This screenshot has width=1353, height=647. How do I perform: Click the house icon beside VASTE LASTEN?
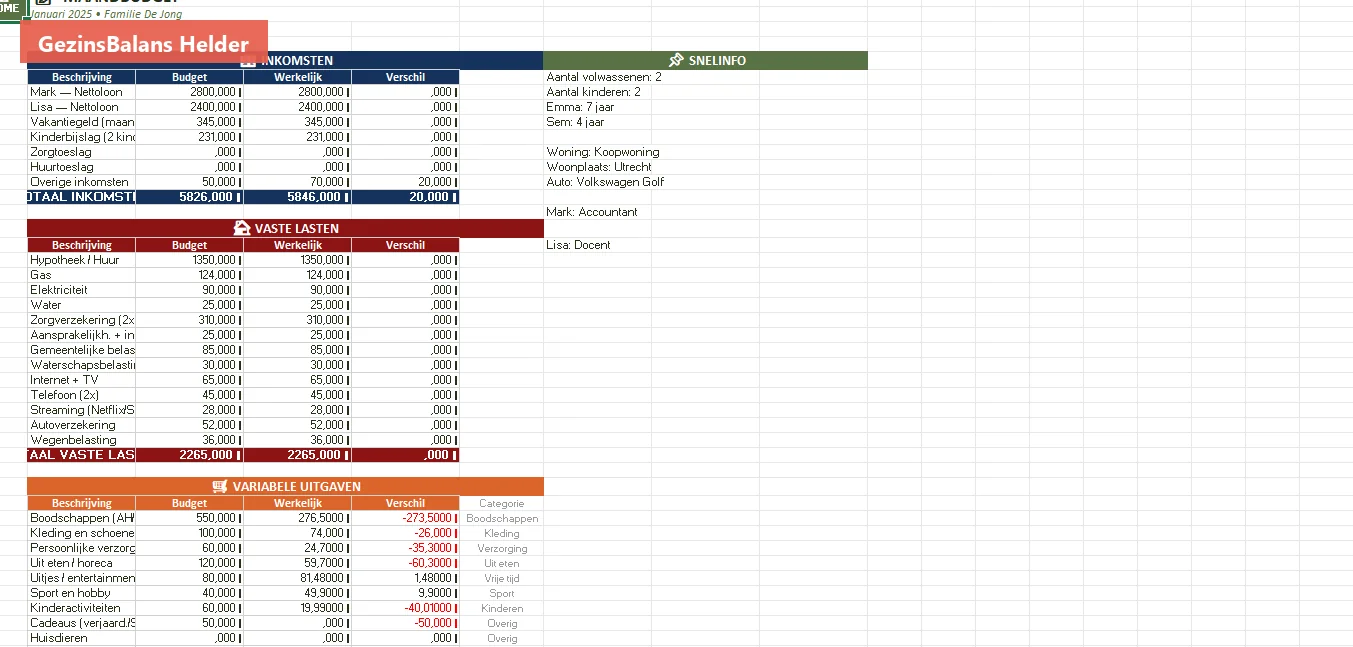[x=241, y=228]
